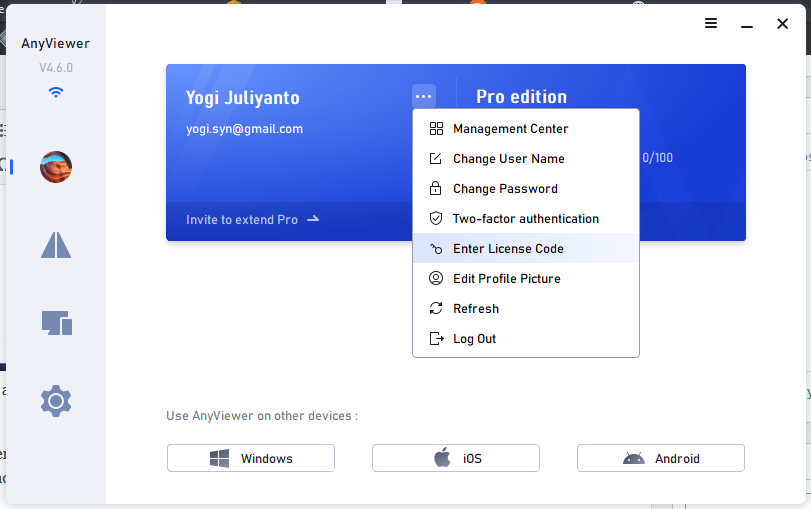Open Two-factor authentication settings
This screenshot has height=509, width=811.
click(x=525, y=219)
